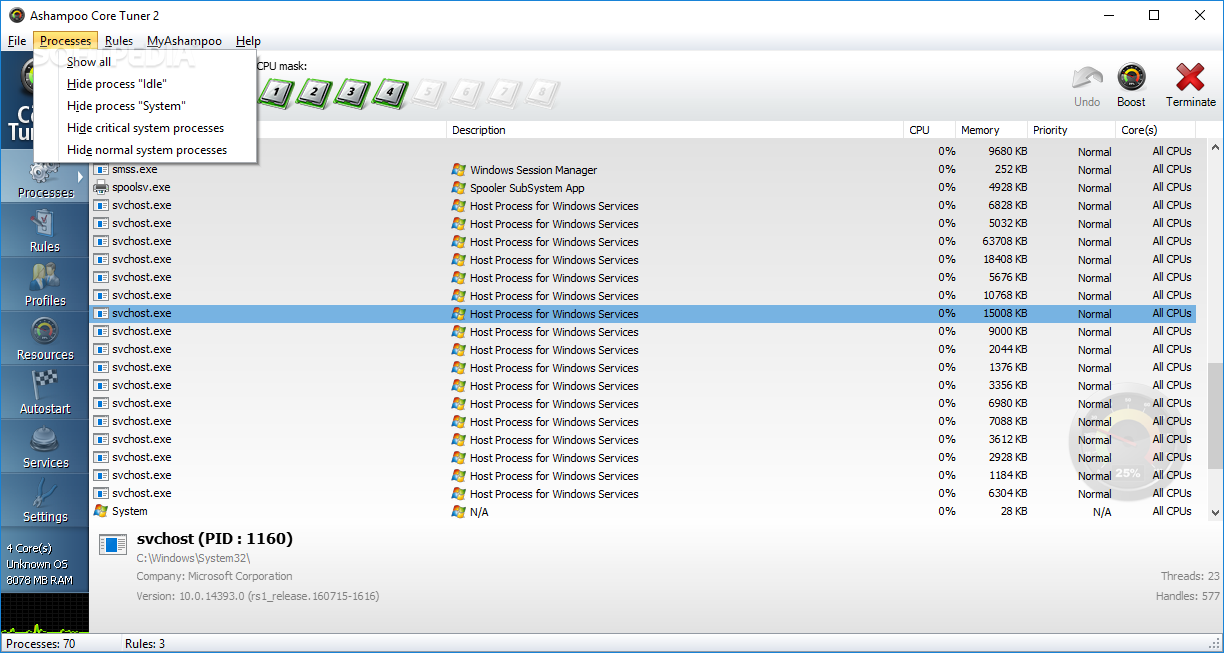Sort by Memory column header
The height and width of the screenshot is (653, 1224).
[991, 130]
